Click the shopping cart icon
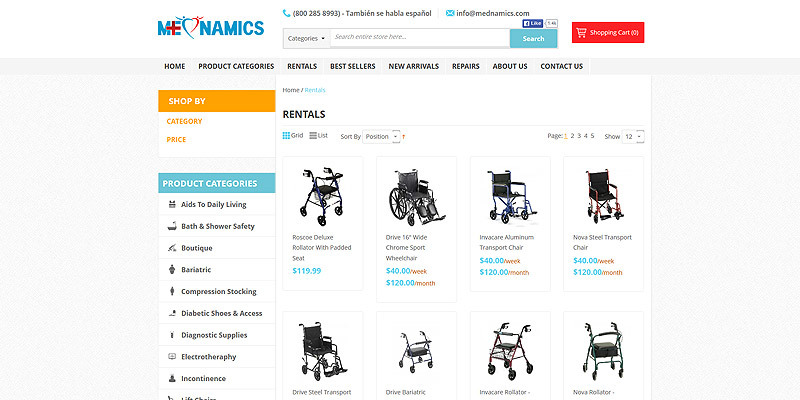800x400 pixels. 581,33
